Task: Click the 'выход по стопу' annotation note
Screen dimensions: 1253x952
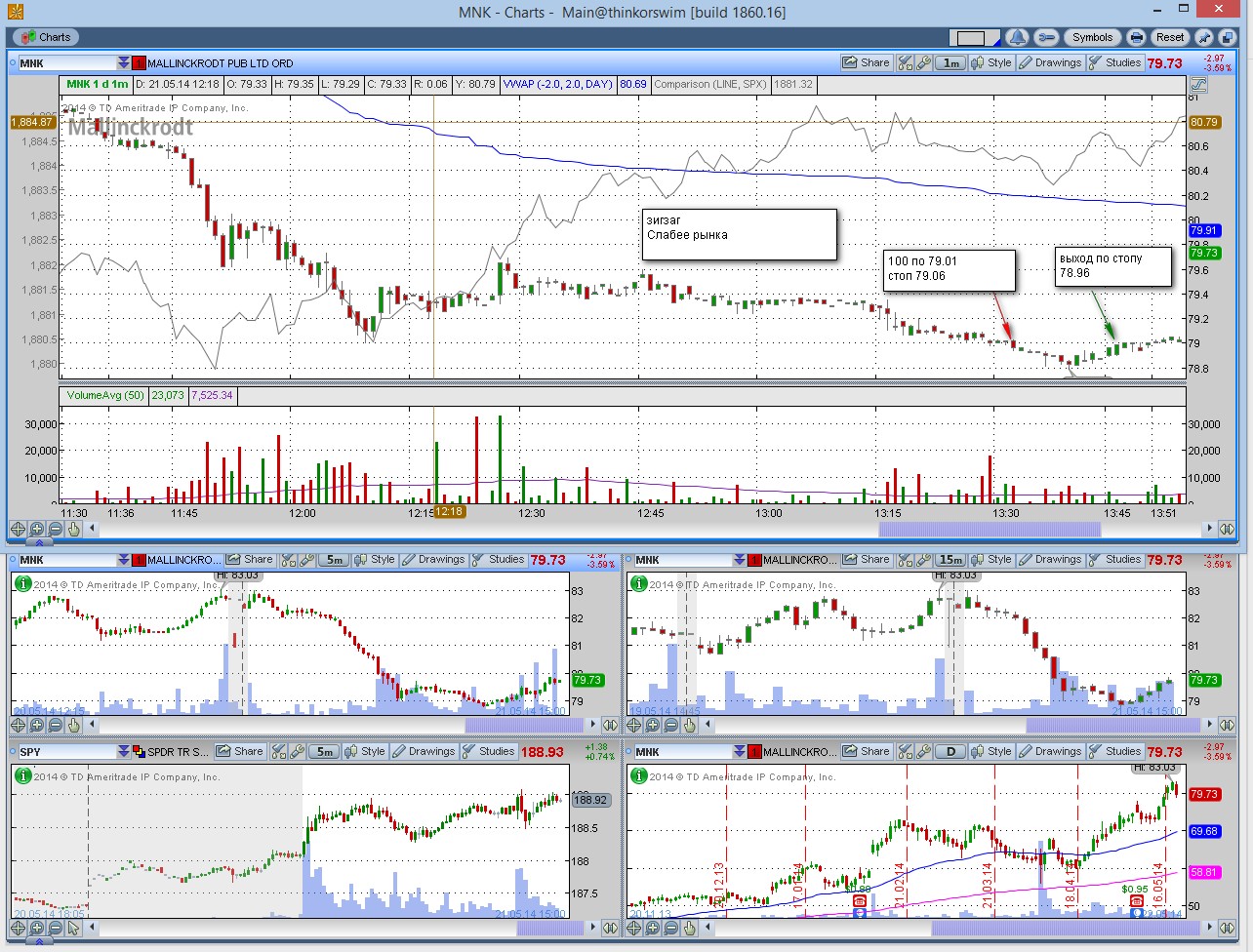Action: tap(1113, 266)
